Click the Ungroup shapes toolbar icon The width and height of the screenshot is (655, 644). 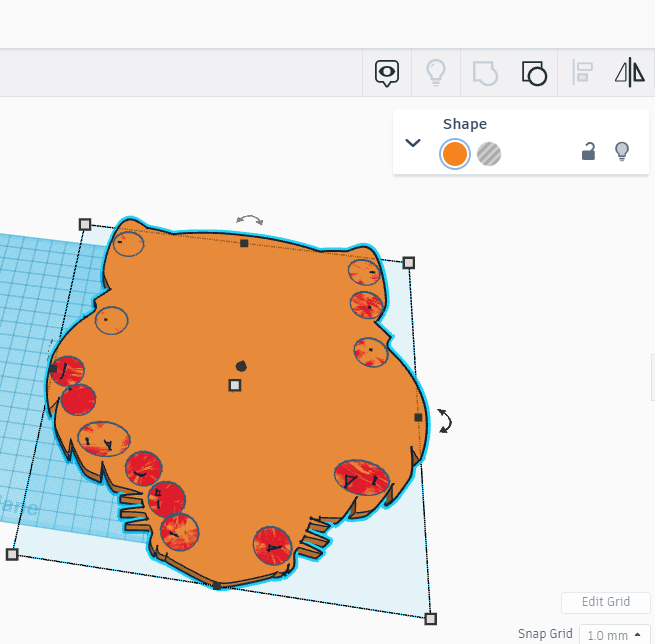(534, 74)
